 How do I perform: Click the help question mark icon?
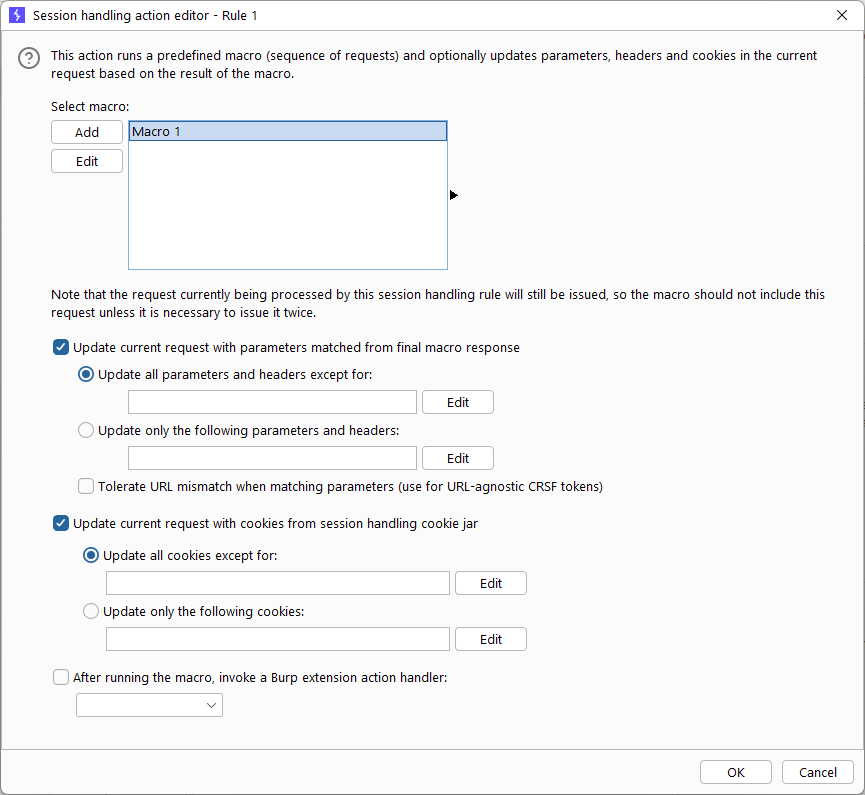point(29,58)
